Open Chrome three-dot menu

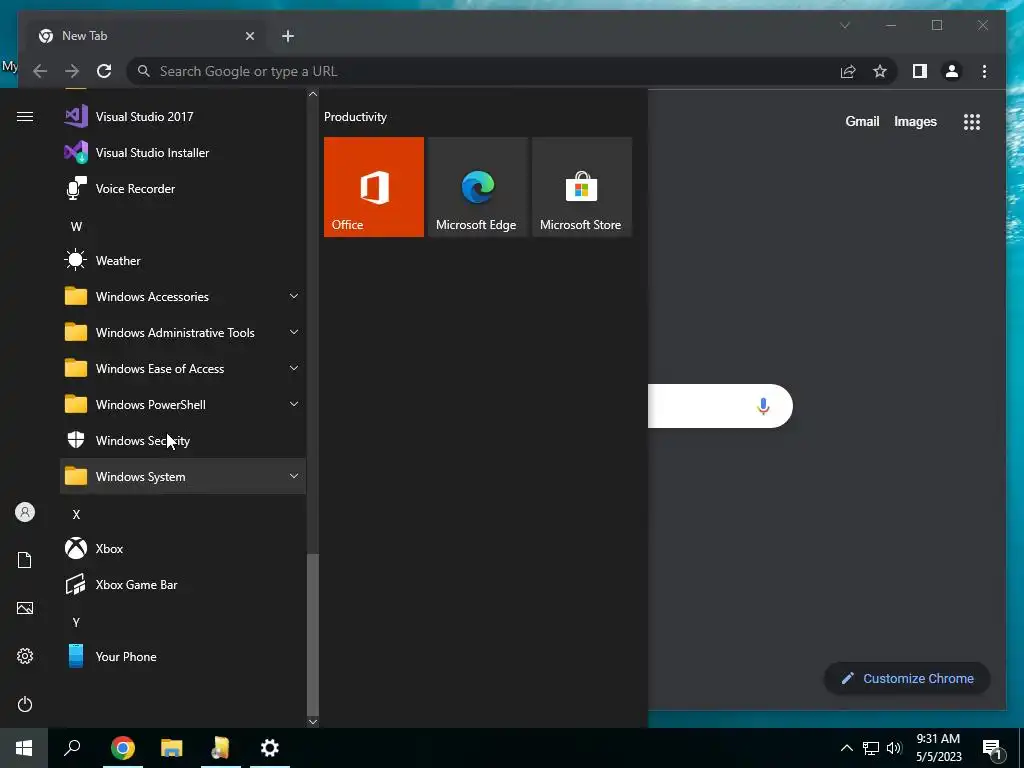pyautogui.click(x=984, y=71)
